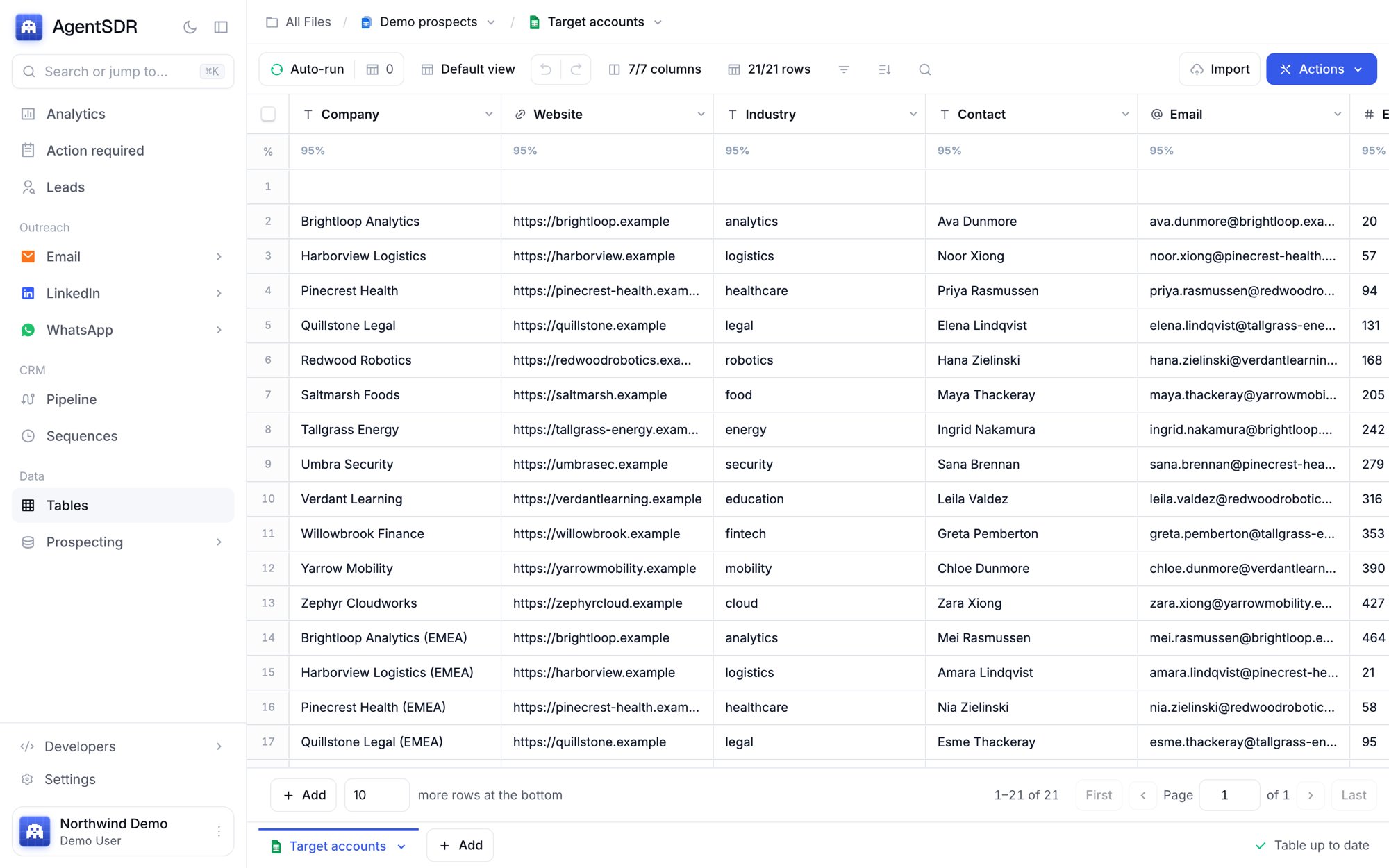Image resolution: width=1389 pixels, height=868 pixels.
Task: Toggle the Auto-run switch
Action: coord(307,69)
